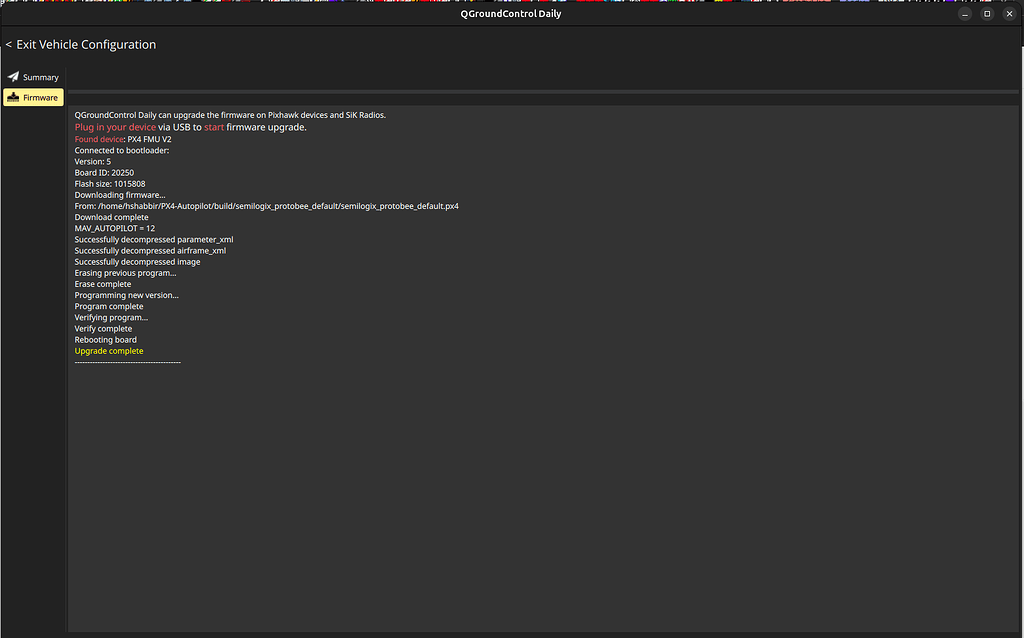
Task: Switch to the Firmware tab
Action: click(x=38, y=97)
